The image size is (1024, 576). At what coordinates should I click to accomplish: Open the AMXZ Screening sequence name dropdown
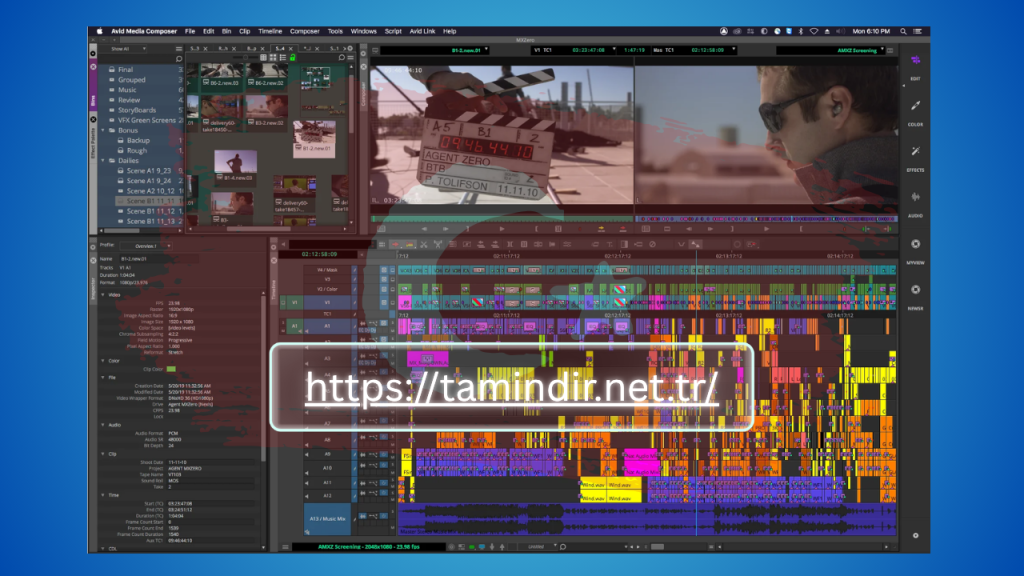pos(830,50)
